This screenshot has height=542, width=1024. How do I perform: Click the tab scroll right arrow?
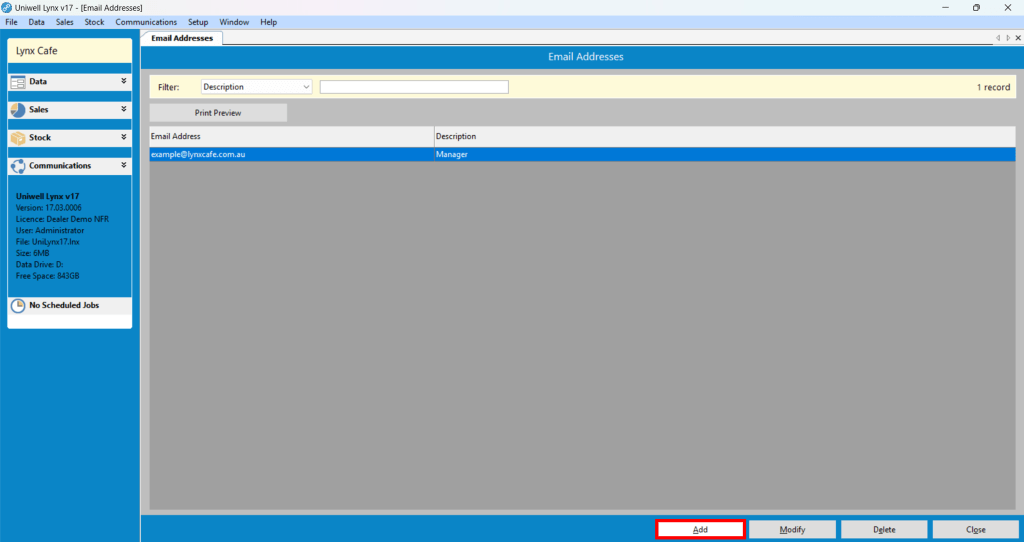1008,38
